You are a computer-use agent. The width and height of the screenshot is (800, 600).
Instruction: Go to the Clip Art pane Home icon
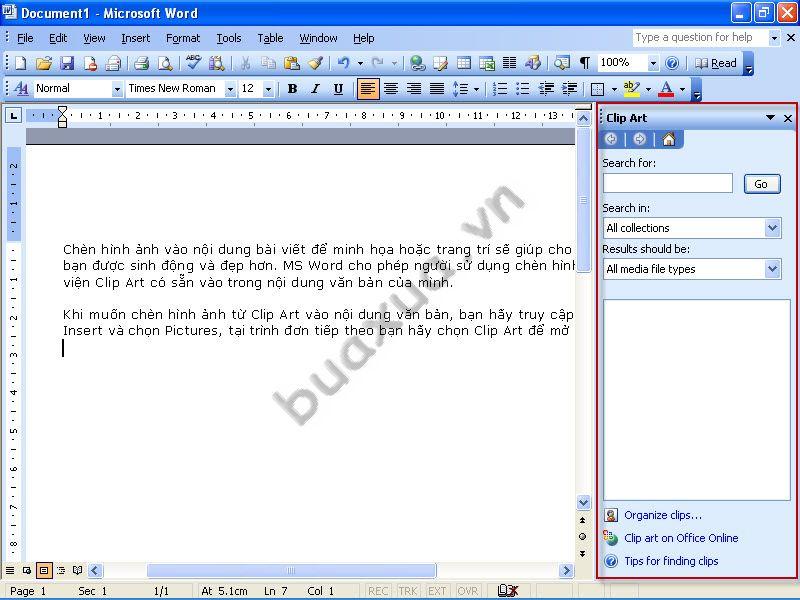[669, 139]
